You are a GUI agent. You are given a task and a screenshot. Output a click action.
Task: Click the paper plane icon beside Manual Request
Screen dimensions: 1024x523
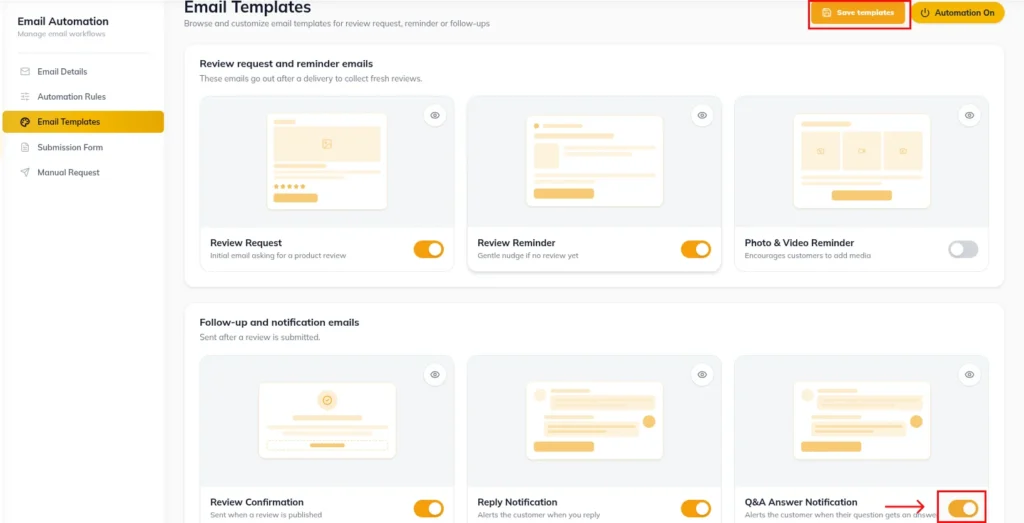(25, 172)
